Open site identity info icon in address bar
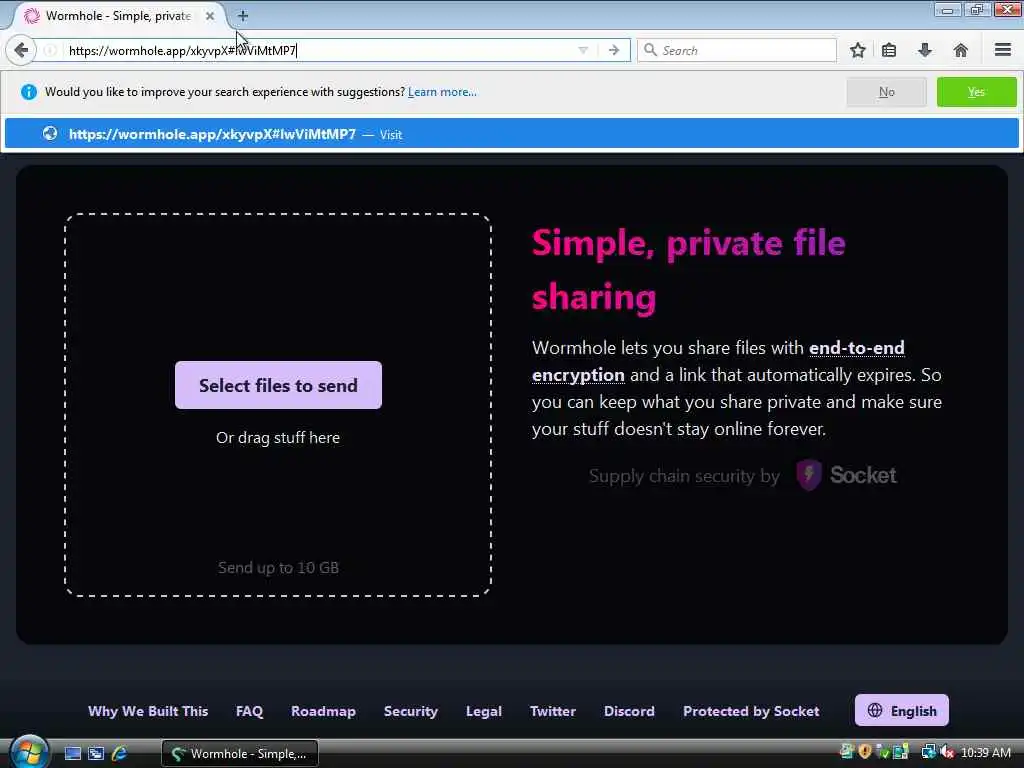 click(x=50, y=50)
